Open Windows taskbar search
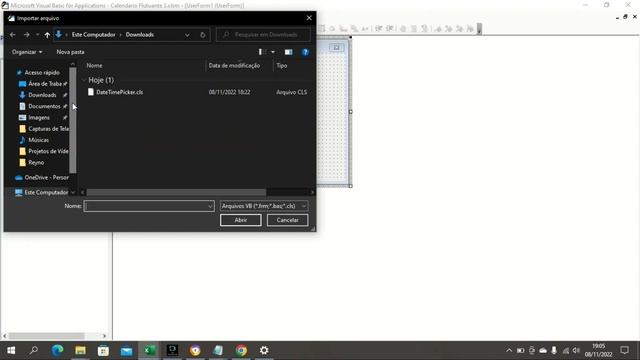Viewport: 640px width, 360px height. 34,350
